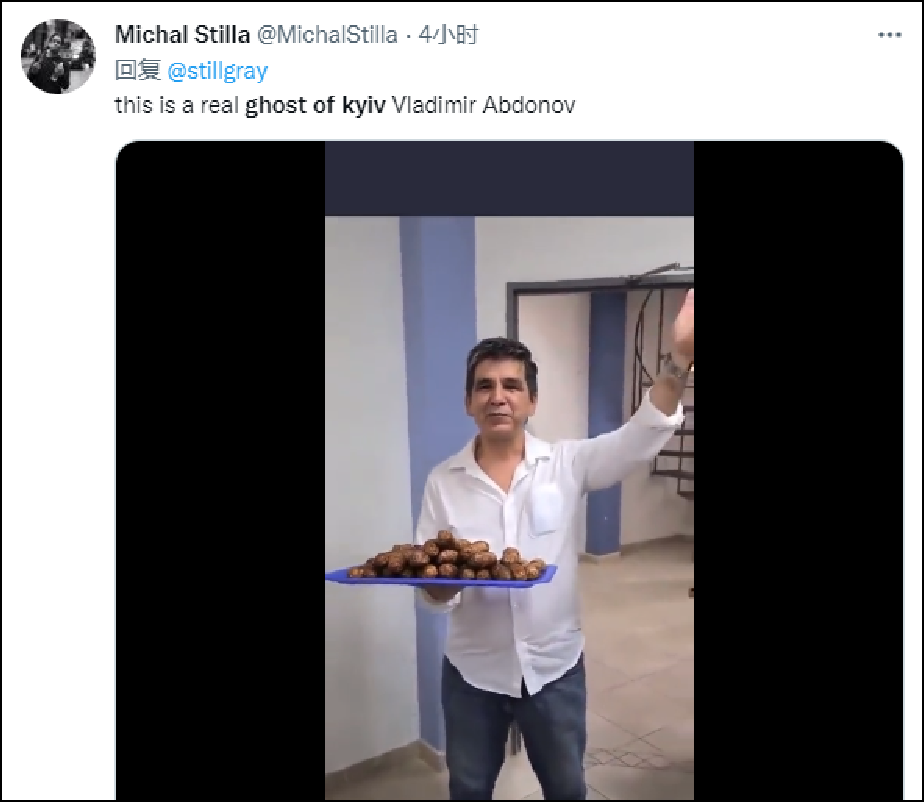Viewport: 924px width, 802px height.
Task: Click the 4小时 tweet timestamp
Action: [448, 35]
